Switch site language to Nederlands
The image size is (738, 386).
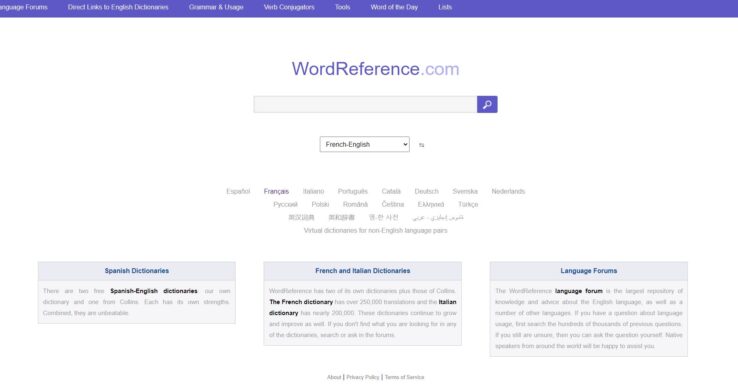pos(508,191)
